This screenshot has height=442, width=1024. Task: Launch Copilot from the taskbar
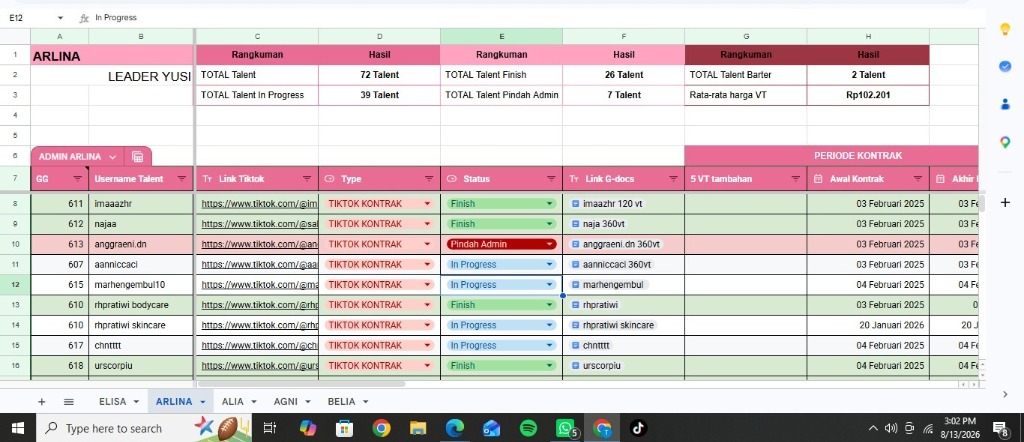(308, 428)
